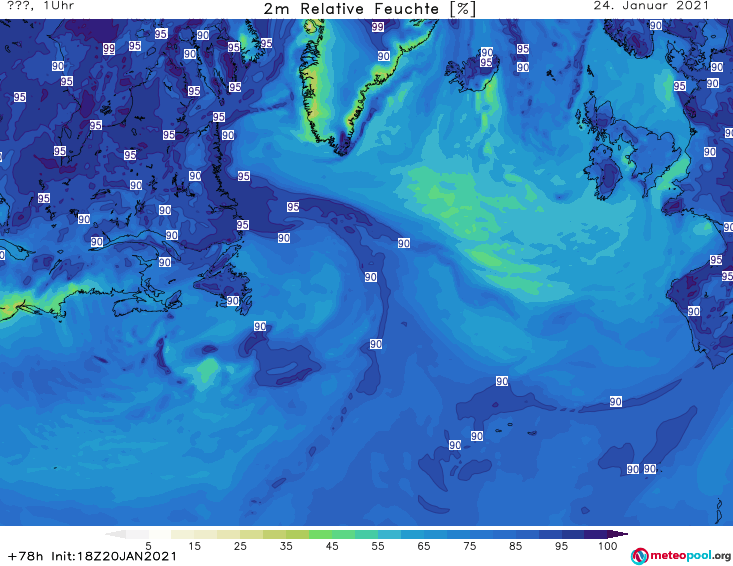
Task: Click the colorbar label '35'
Action: click(x=286, y=546)
